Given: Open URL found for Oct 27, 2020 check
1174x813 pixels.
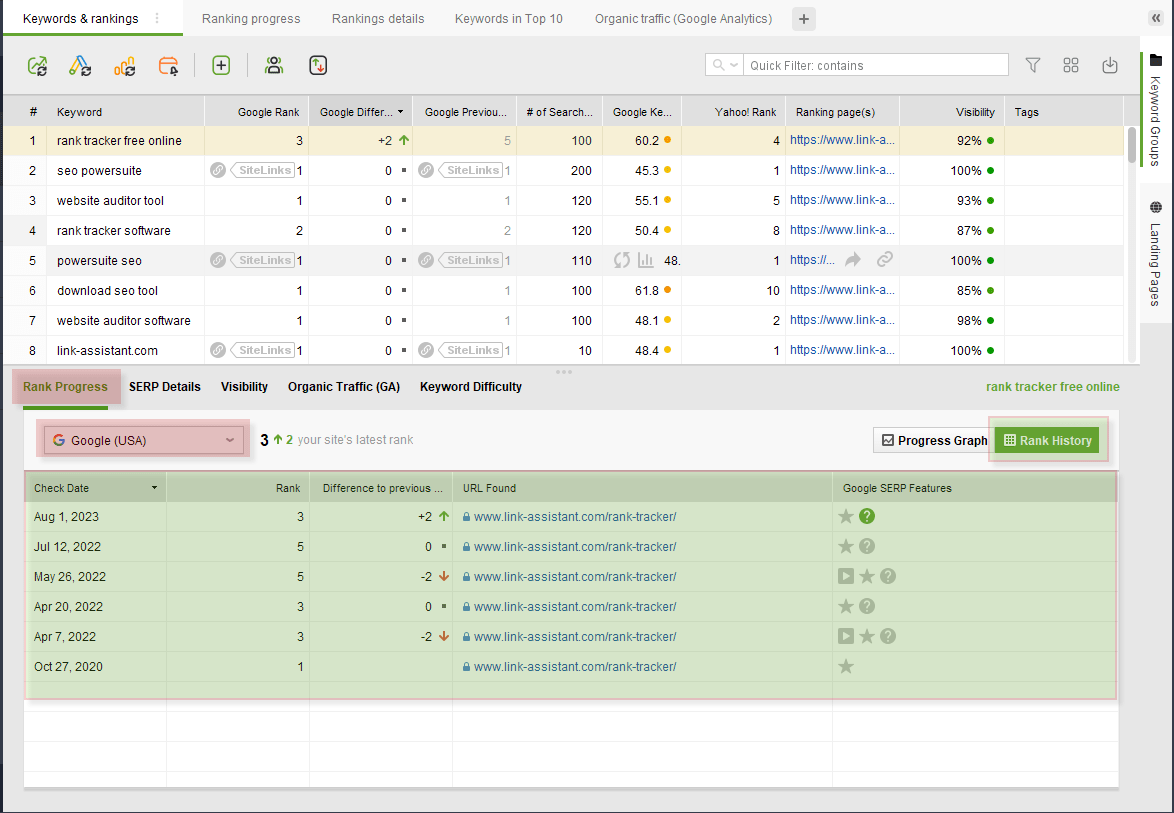Looking at the screenshot, I should tap(575, 666).
